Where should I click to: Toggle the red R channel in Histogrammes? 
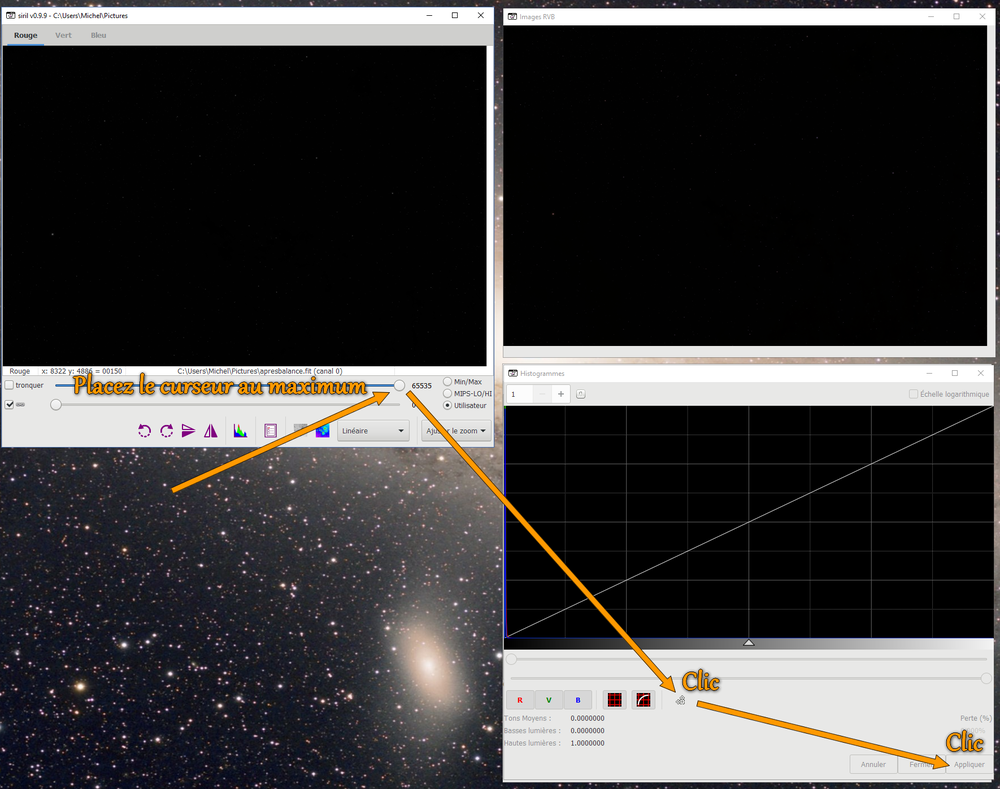click(520, 700)
